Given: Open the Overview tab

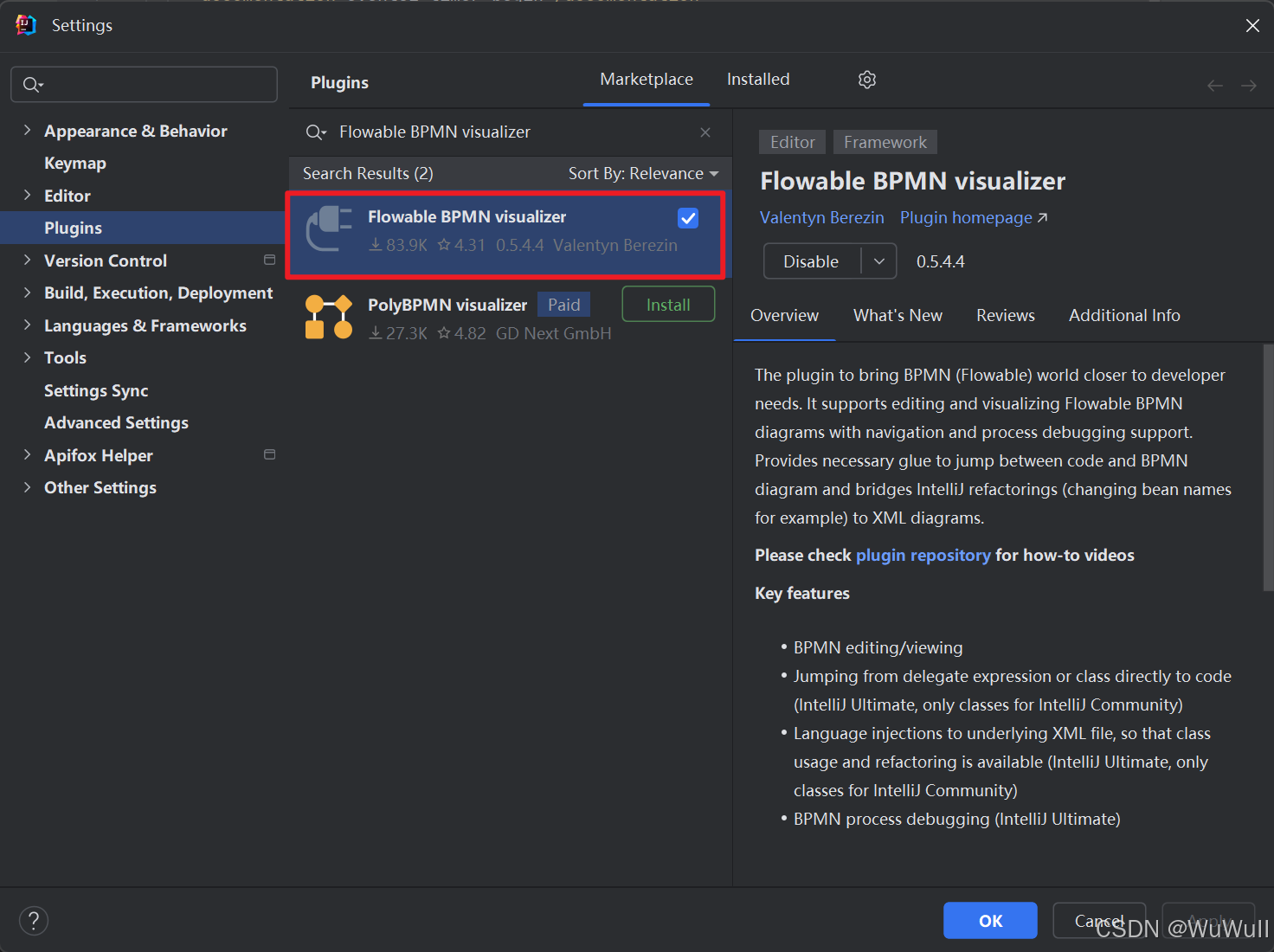Looking at the screenshot, I should click(784, 316).
